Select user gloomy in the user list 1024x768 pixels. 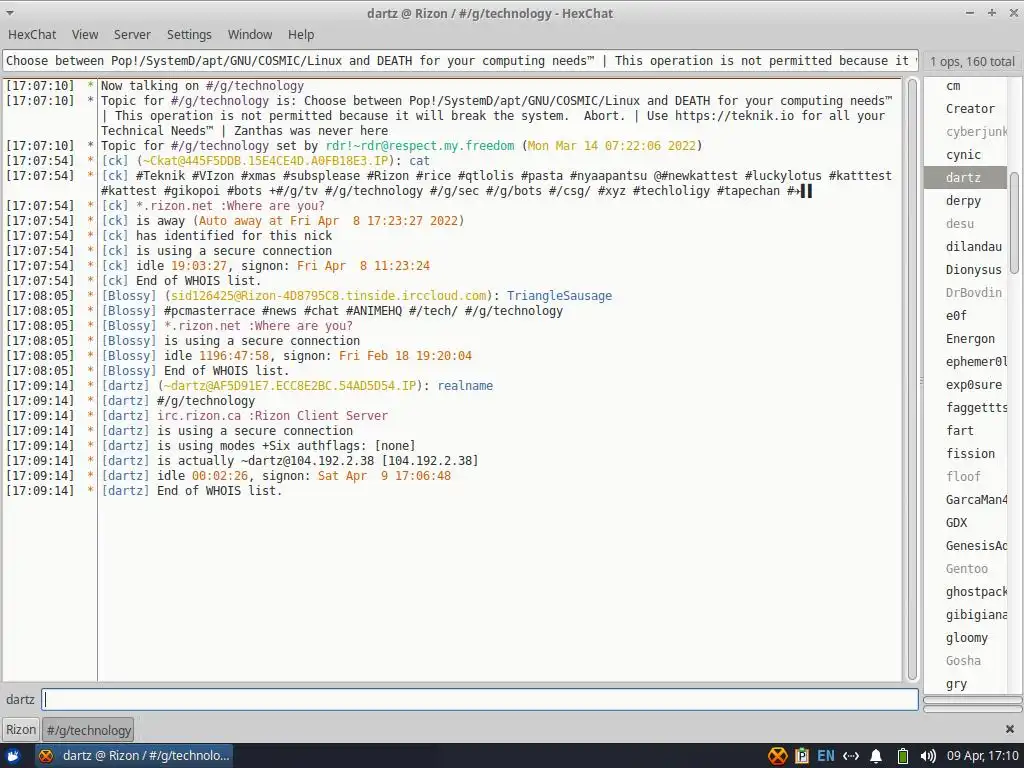(965, 637)
